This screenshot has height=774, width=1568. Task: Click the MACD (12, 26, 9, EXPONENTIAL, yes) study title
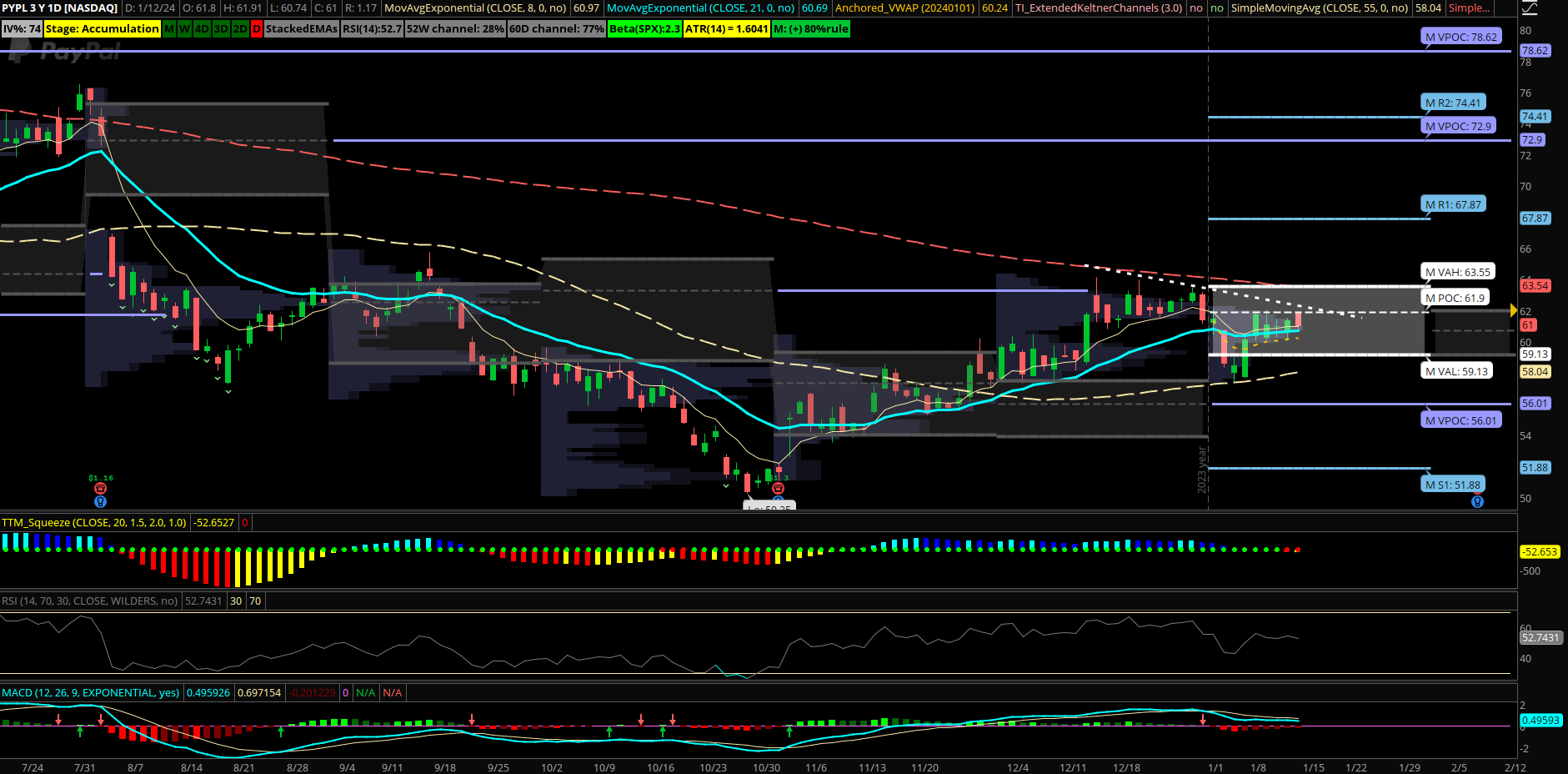(90, 693)
